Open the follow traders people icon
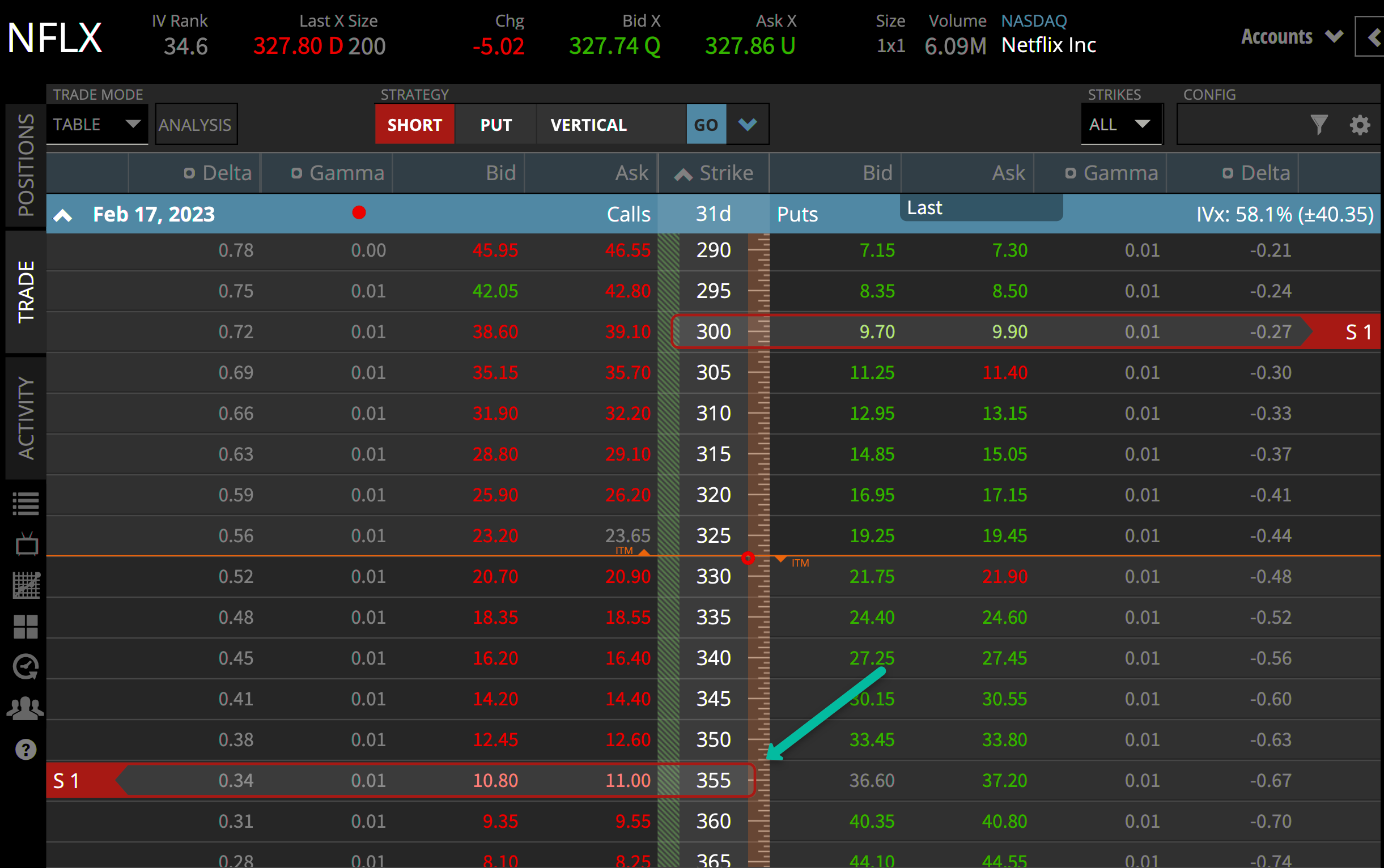Viewport: 1384px width, 868px height. [x=26, y=707]
